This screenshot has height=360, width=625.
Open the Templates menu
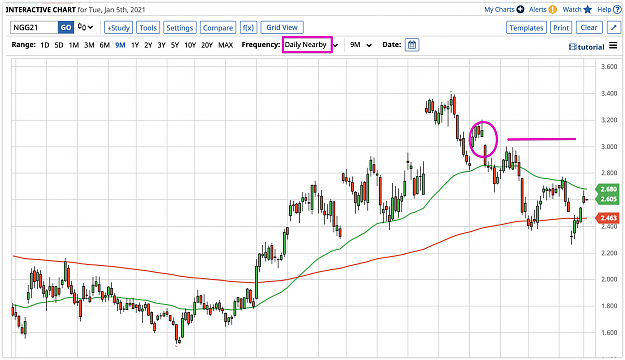[x=526, y=28]
